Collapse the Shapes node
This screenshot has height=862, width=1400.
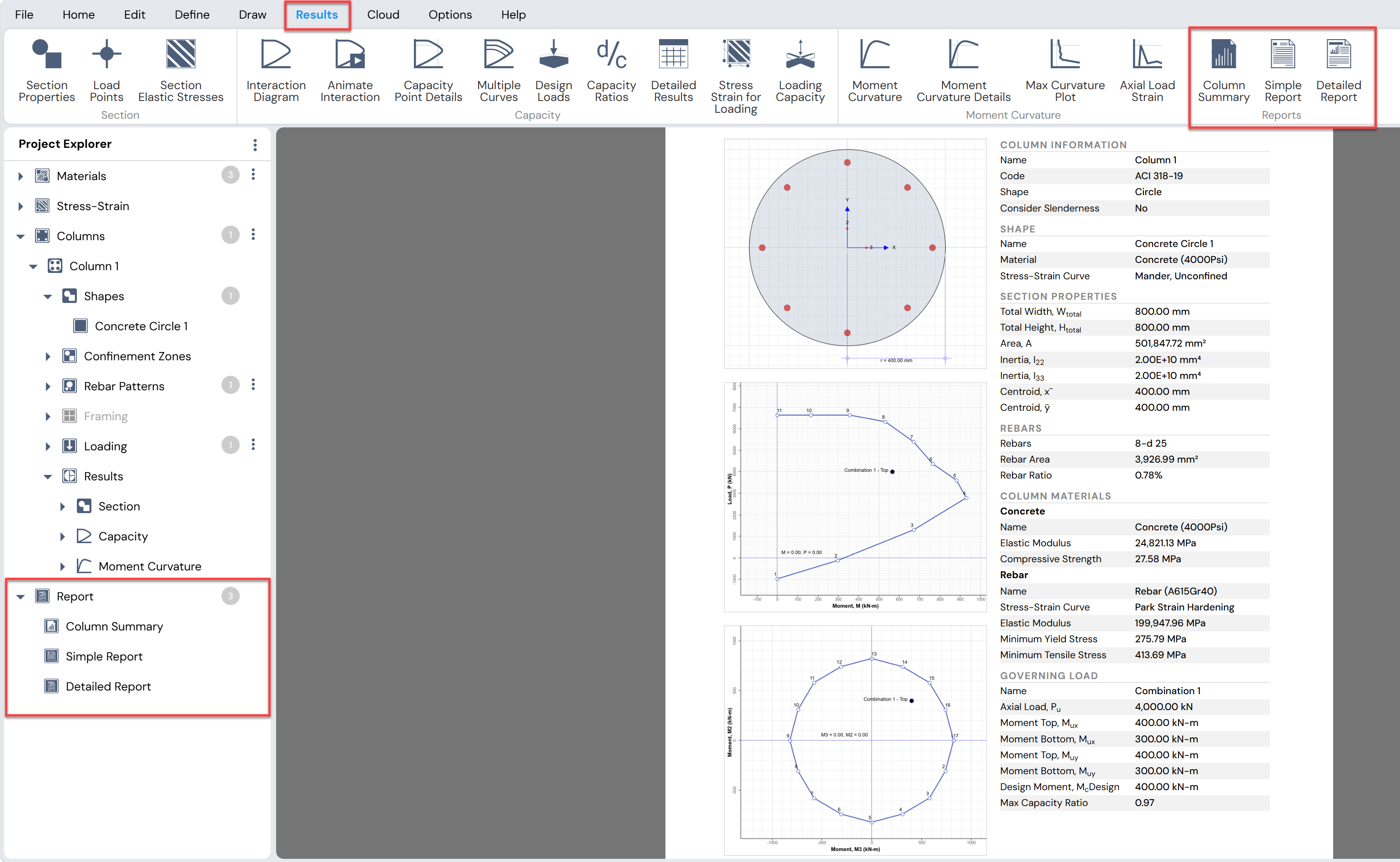[x=48, y=297]
